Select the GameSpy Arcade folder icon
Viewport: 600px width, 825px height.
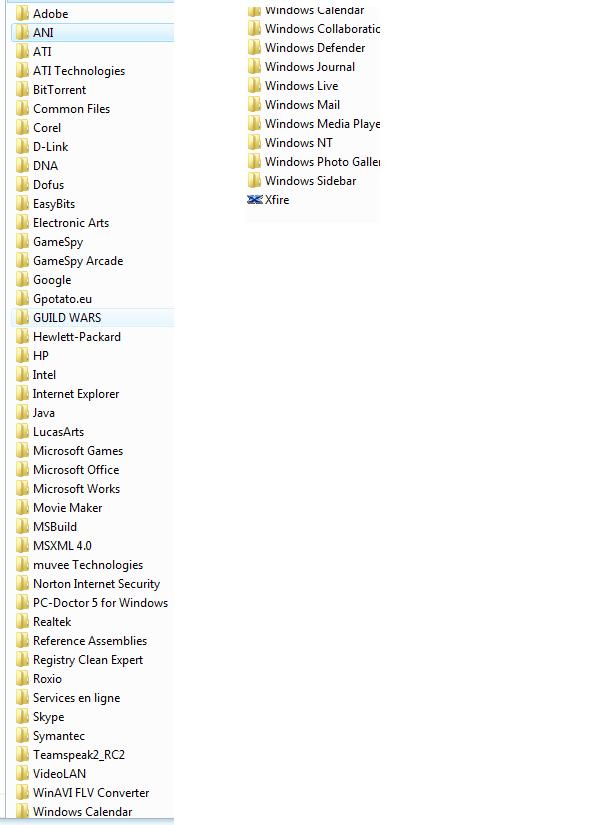pos(22,260)
